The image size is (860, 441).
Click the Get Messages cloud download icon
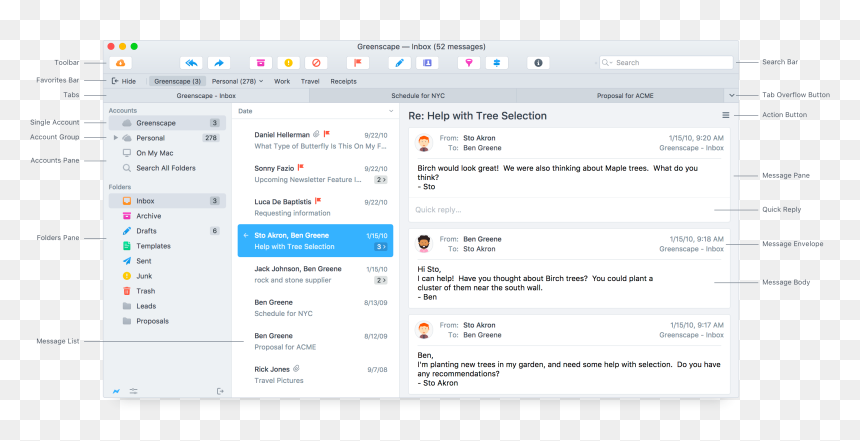[x=120, y=63]
